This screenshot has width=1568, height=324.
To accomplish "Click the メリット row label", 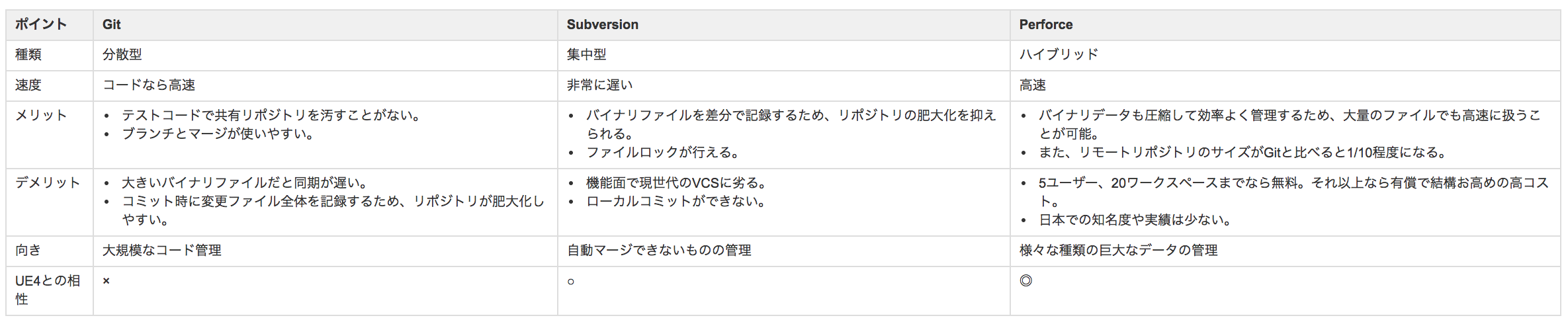I will (x=41, y=116).
